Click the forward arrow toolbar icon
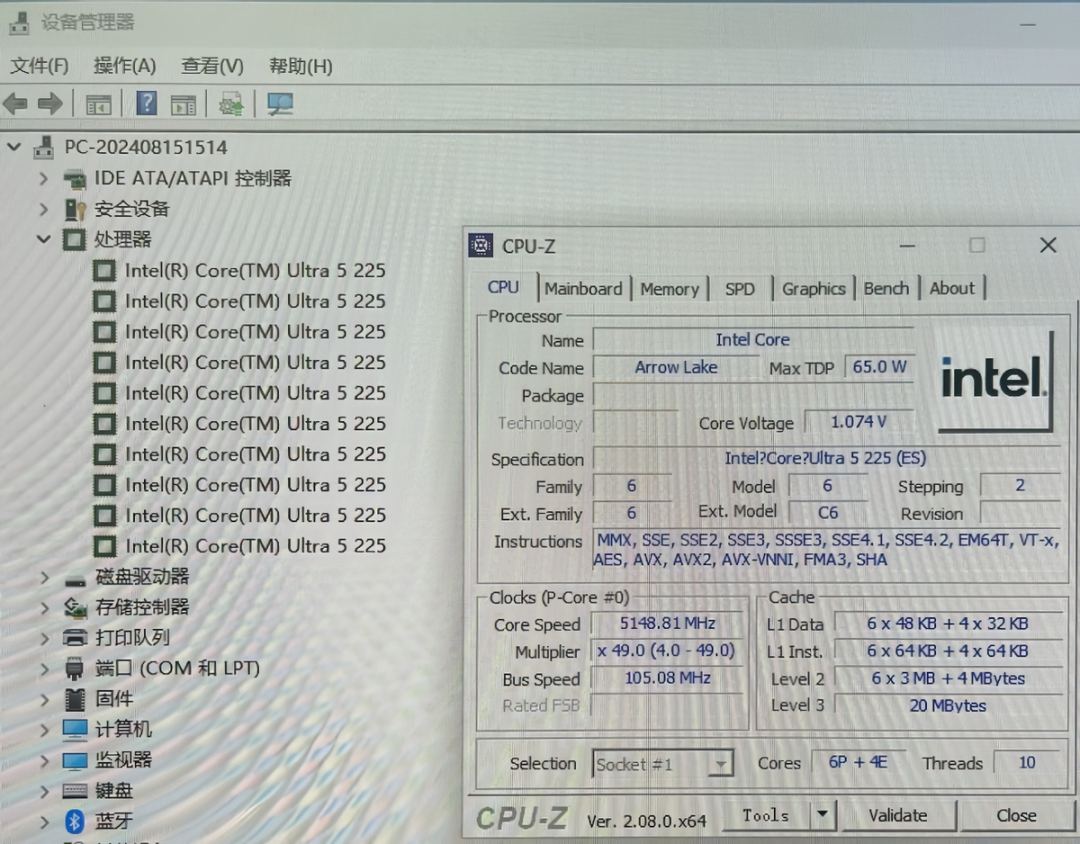This screenshot has width=1080, height=844. (x=50, y=104)
